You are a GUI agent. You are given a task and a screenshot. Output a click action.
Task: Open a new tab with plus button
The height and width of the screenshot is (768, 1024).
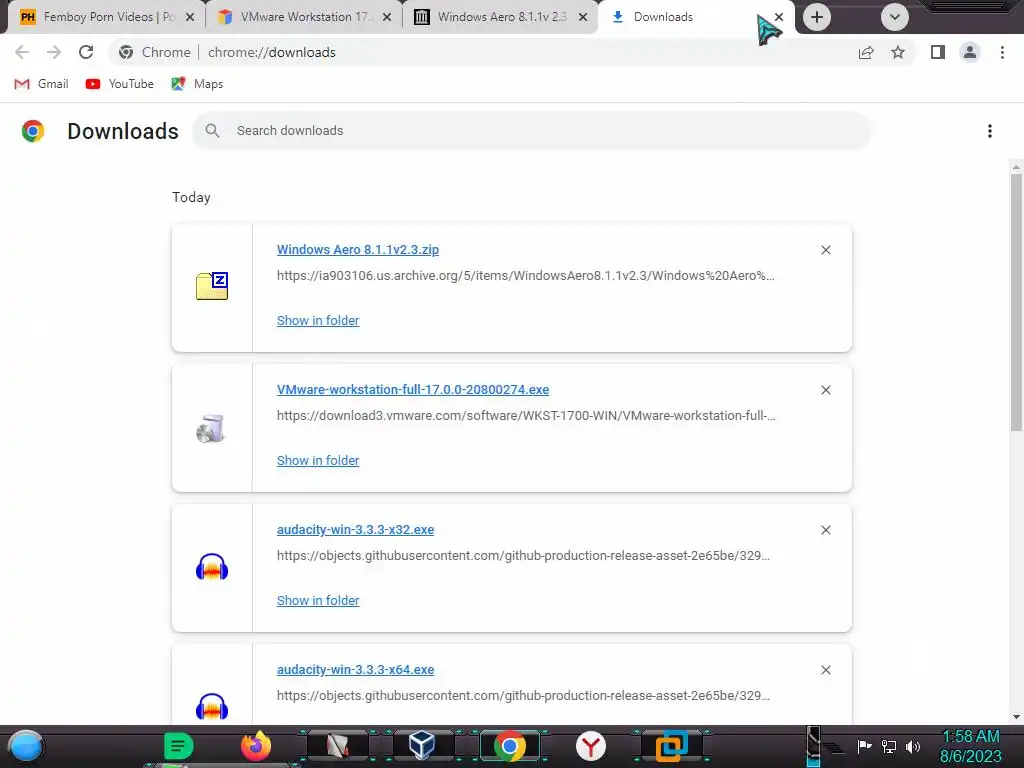pos(816,17)
